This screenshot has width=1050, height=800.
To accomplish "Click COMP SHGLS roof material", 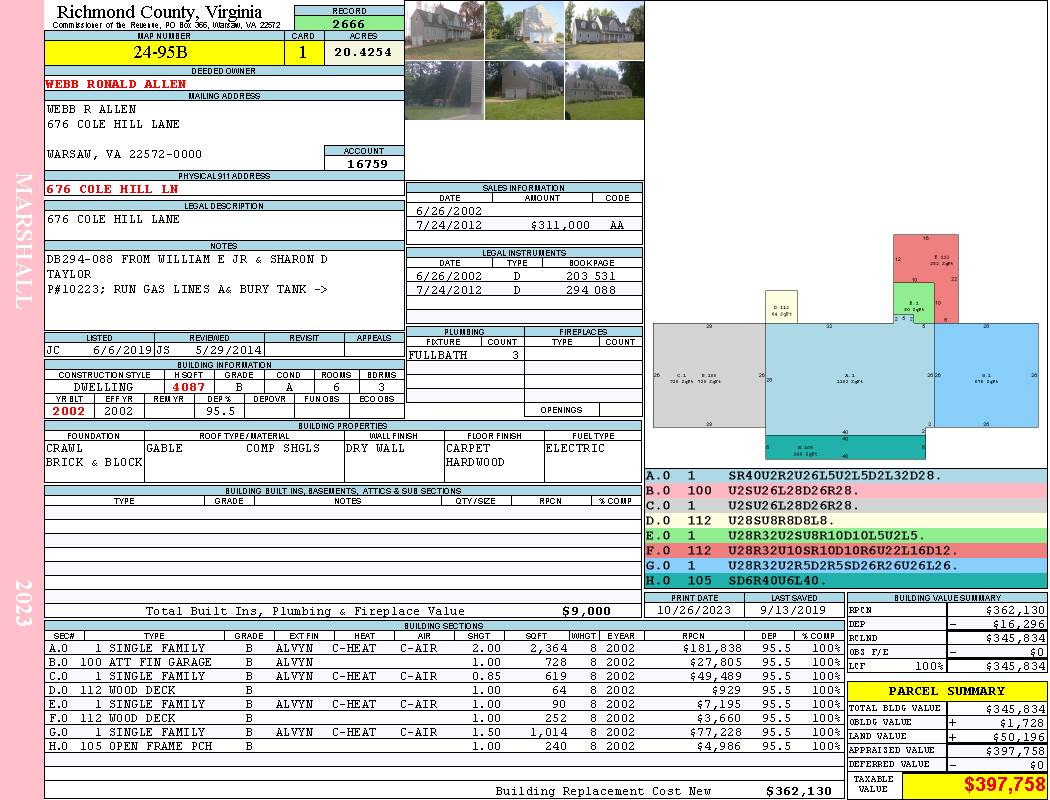I will pyautogui.click(x=283, y=448).
